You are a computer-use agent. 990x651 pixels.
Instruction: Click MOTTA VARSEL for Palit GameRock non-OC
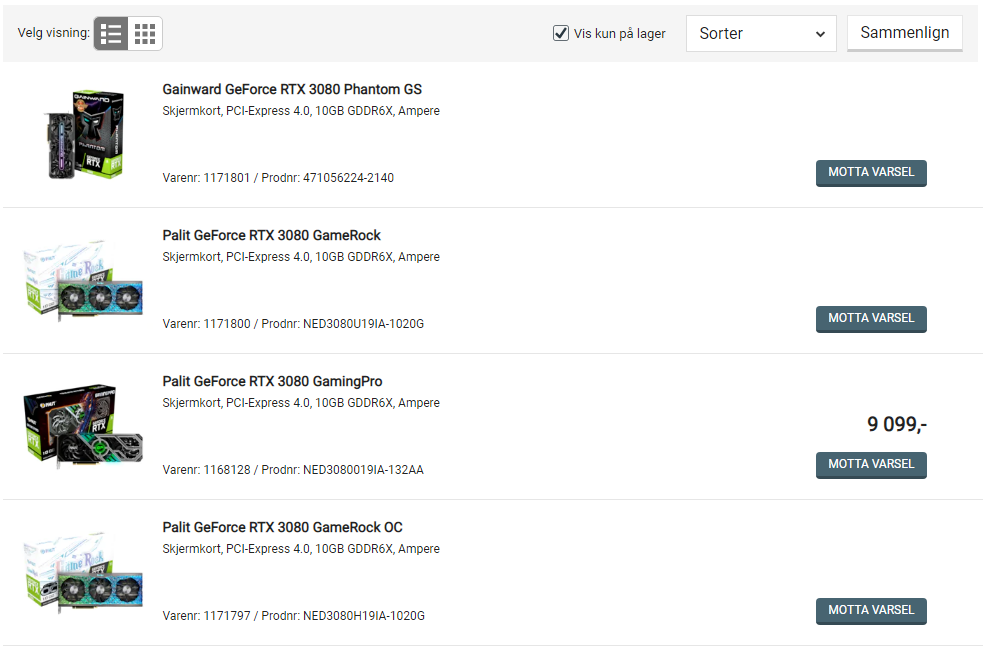[x=871, y=318]
